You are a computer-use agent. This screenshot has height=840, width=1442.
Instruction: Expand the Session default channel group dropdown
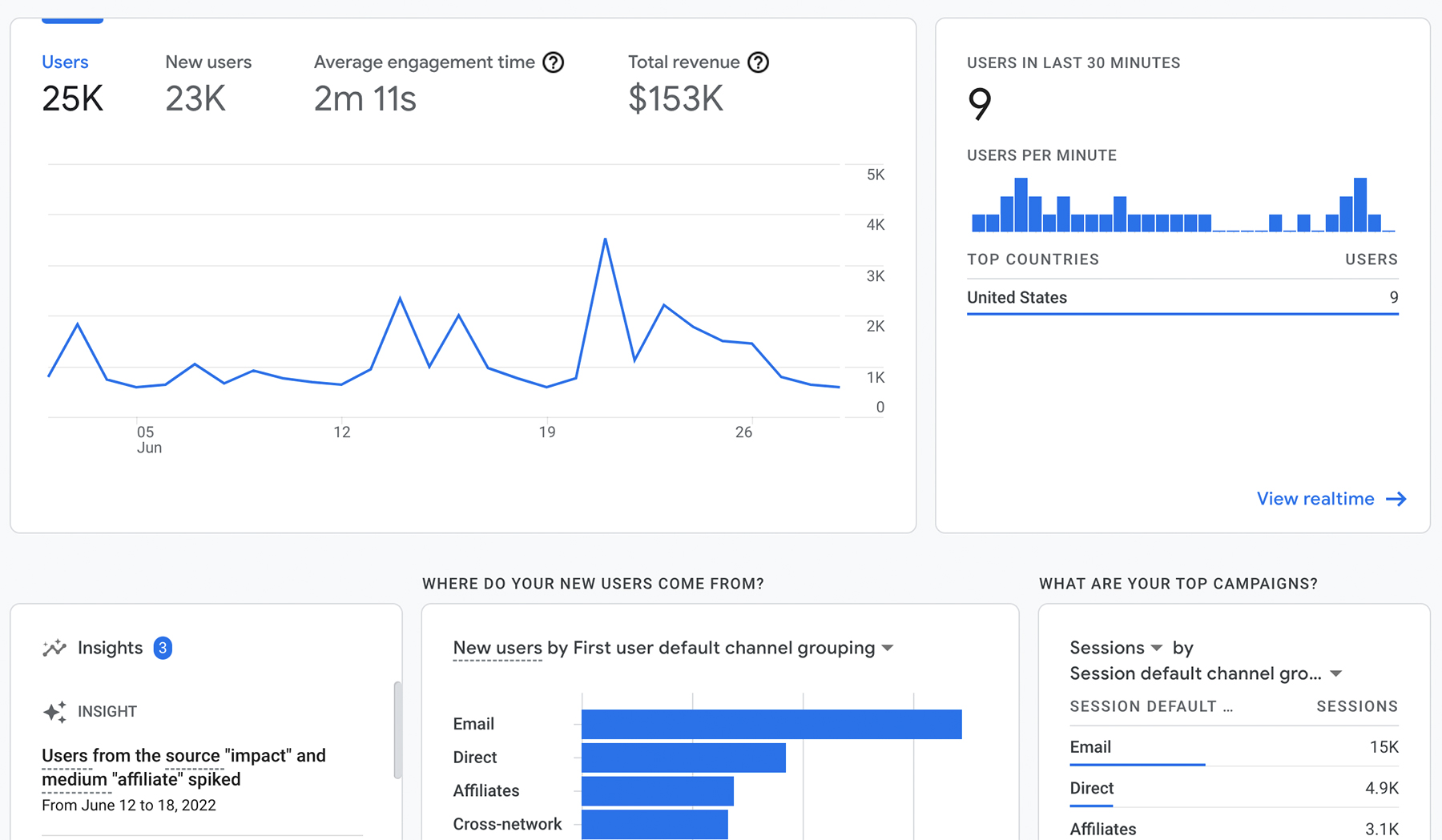(x=1335, y=673)
